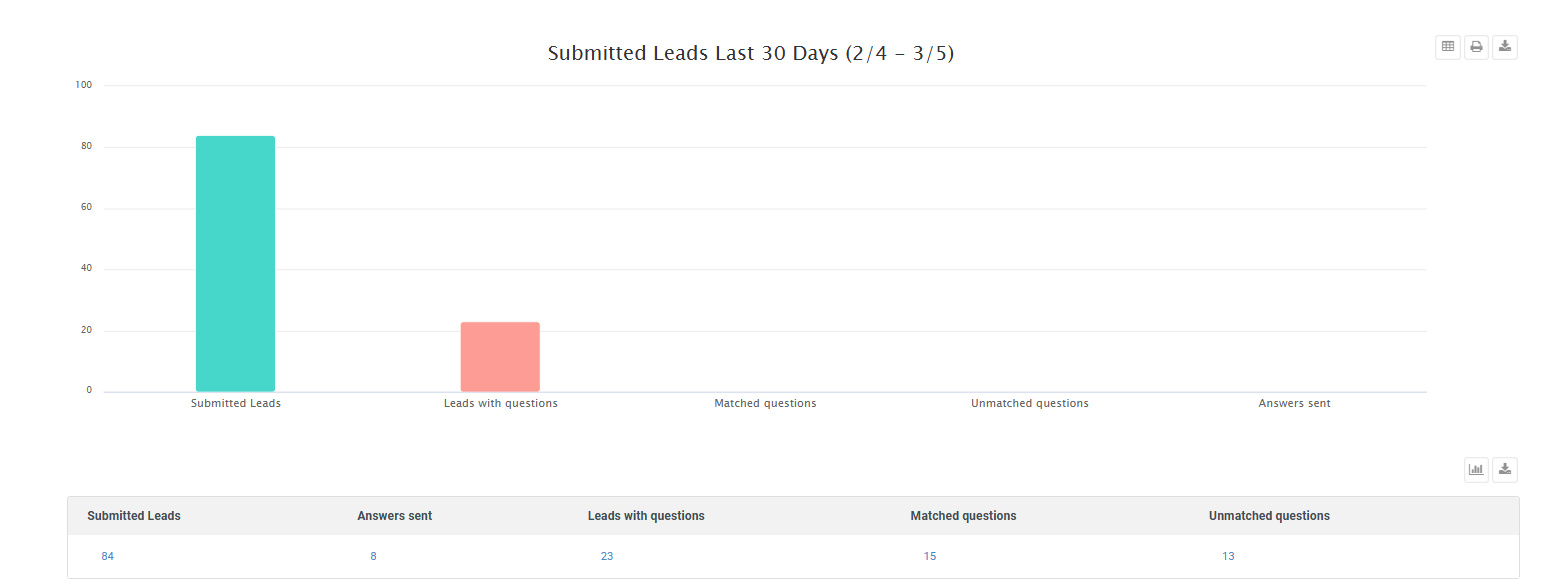Open the 15 matched questions link
Viewport: 1550px width, 585px height.
click(930, 556)
